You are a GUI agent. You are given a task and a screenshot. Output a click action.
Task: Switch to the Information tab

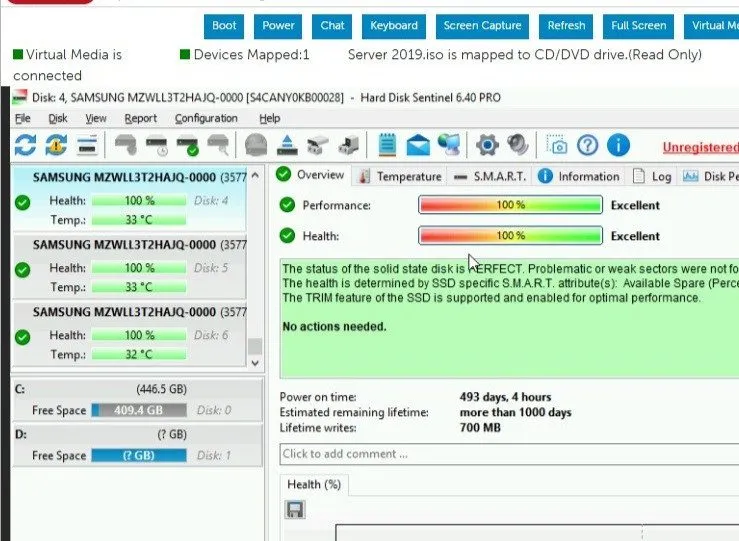(x=579, y=176)
